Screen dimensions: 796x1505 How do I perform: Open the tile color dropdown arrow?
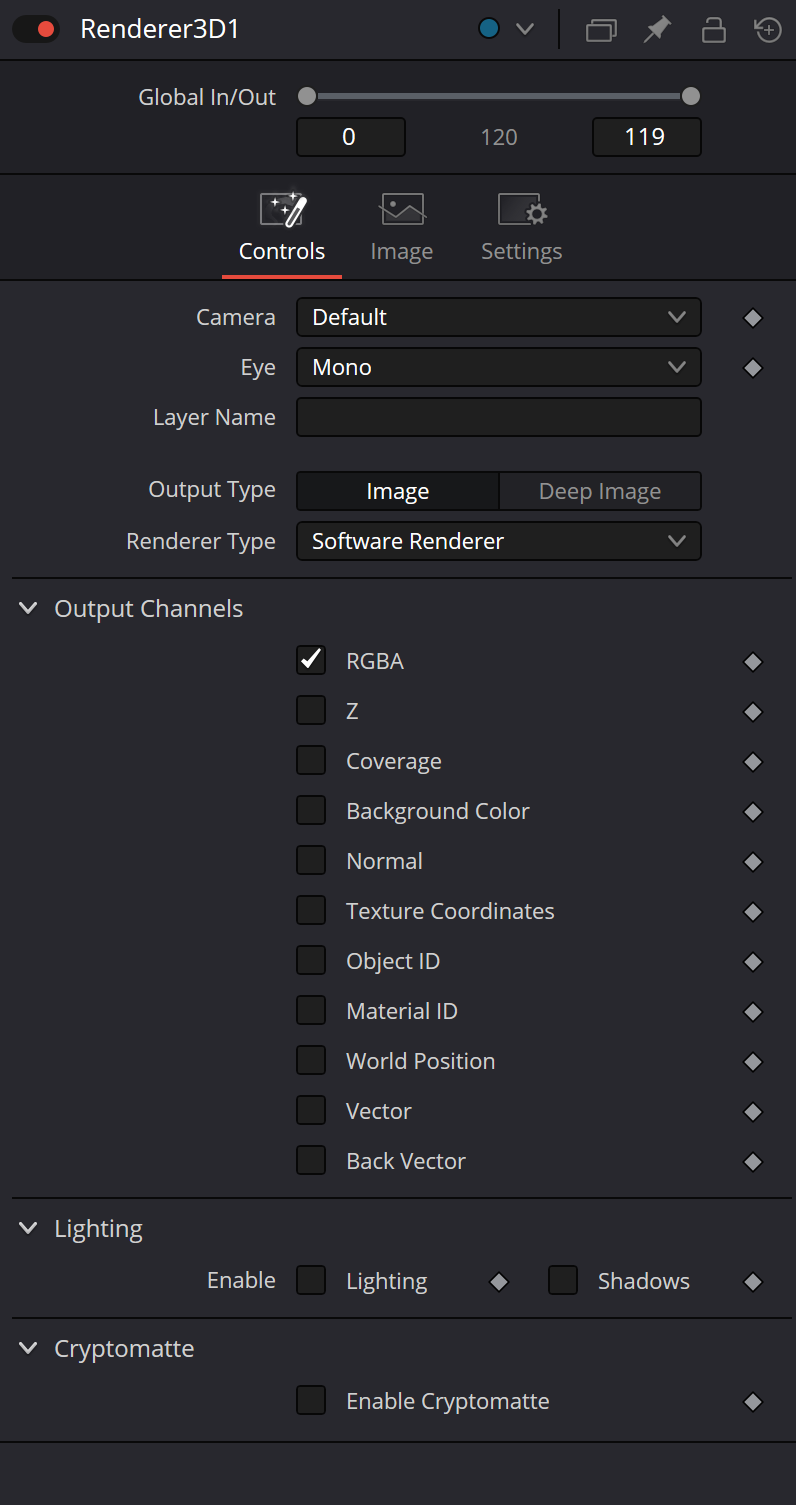click(525, 29)
